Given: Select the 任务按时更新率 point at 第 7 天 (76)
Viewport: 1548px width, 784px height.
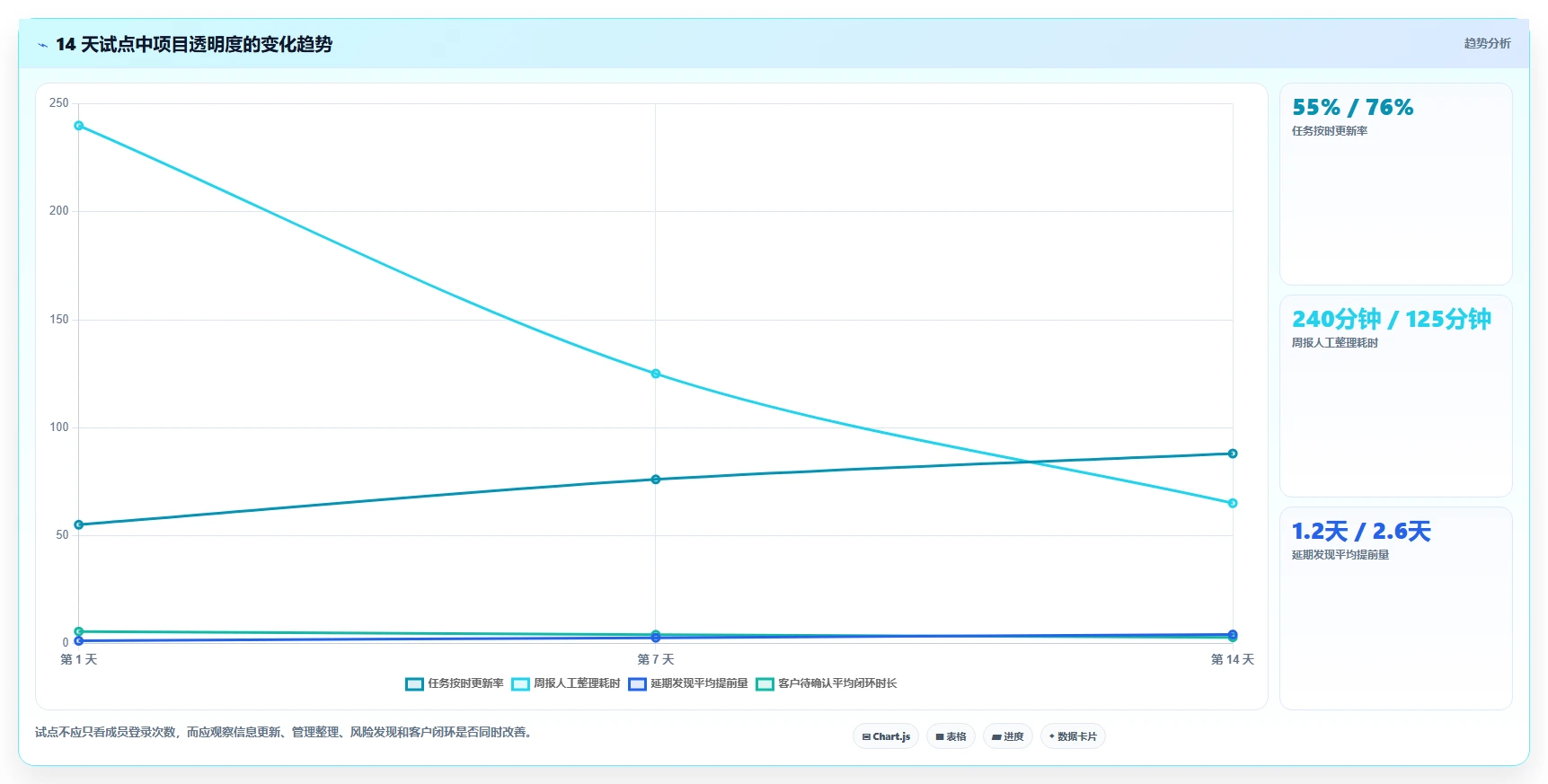Looking at the screenshot, I should pyautogui.click(x=656, y=480).
